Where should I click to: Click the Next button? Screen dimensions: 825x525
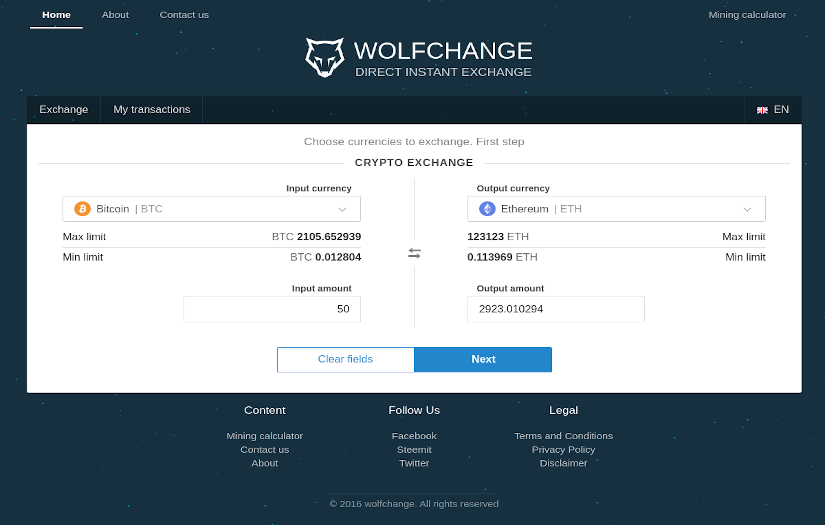483,359
